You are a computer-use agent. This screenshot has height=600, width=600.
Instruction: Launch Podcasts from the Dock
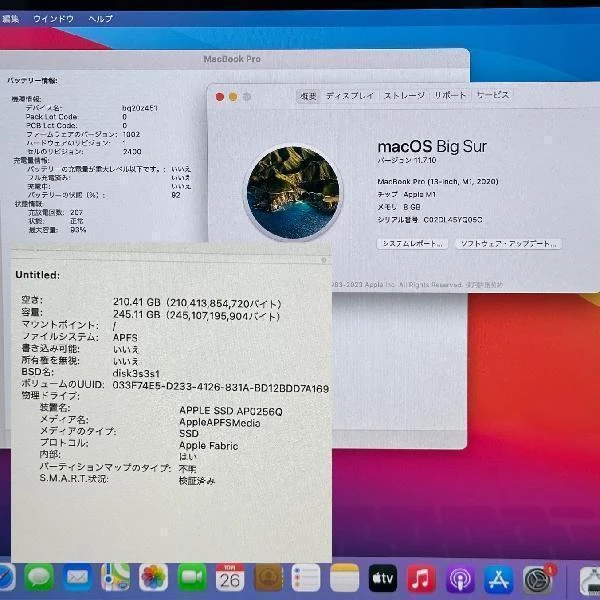(460, 579)
